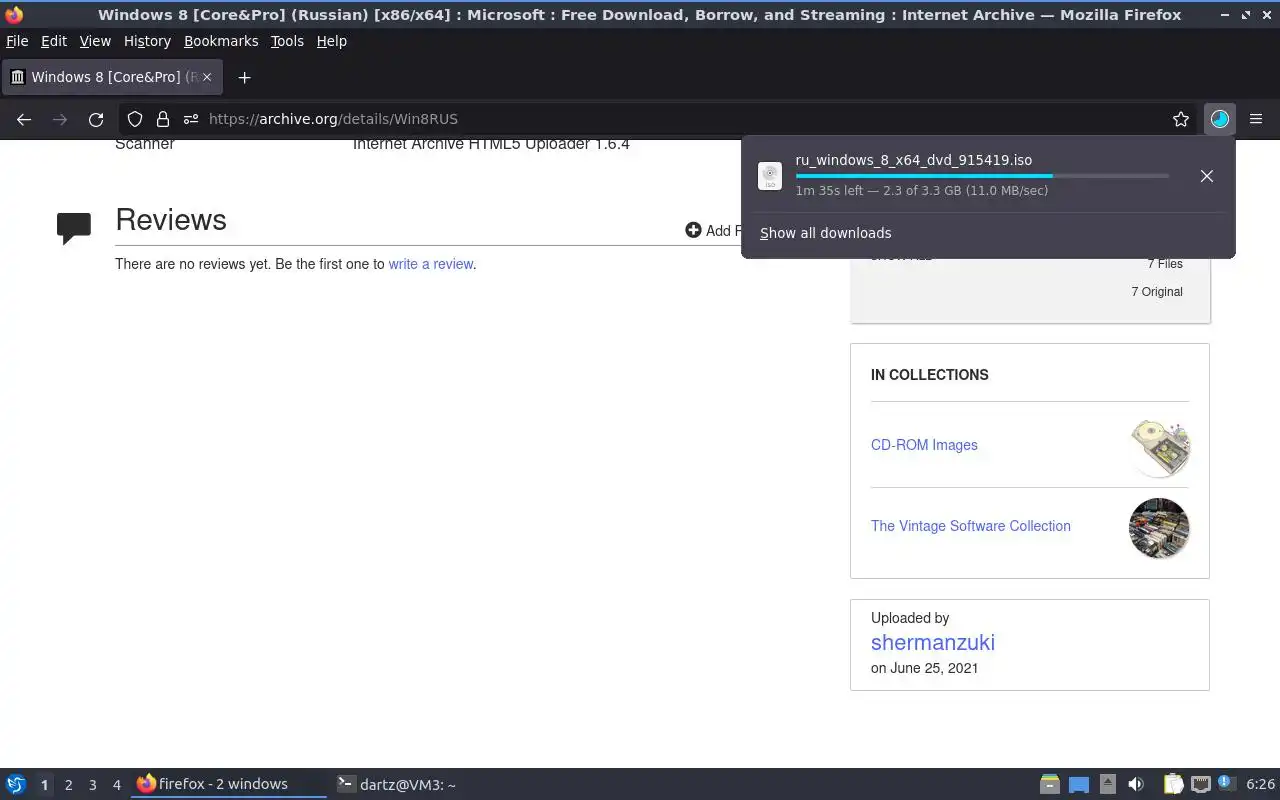Follow the 'write a review' link
Screen dimensions: 1280x800
tap(431, 264)
